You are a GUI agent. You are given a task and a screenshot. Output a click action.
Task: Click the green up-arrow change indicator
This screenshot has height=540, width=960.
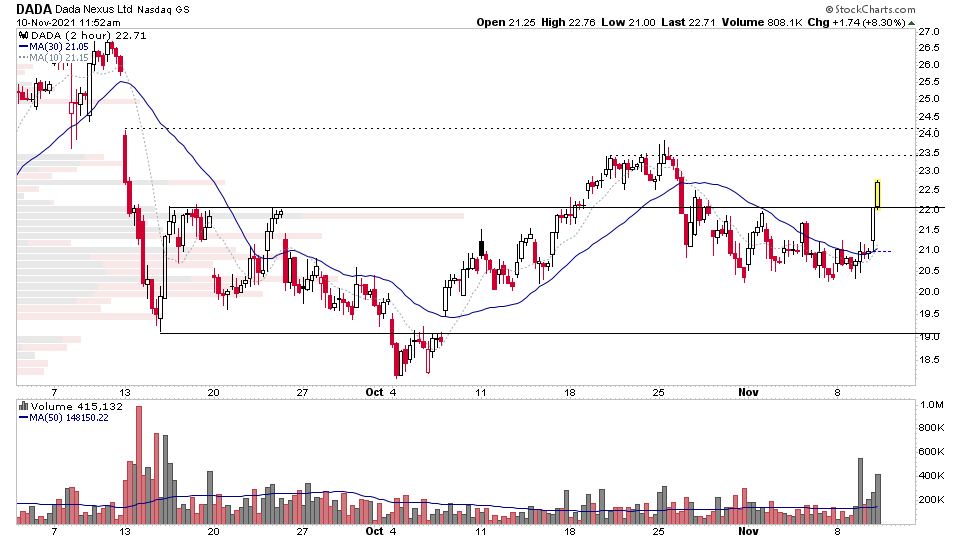pos(912,23)
